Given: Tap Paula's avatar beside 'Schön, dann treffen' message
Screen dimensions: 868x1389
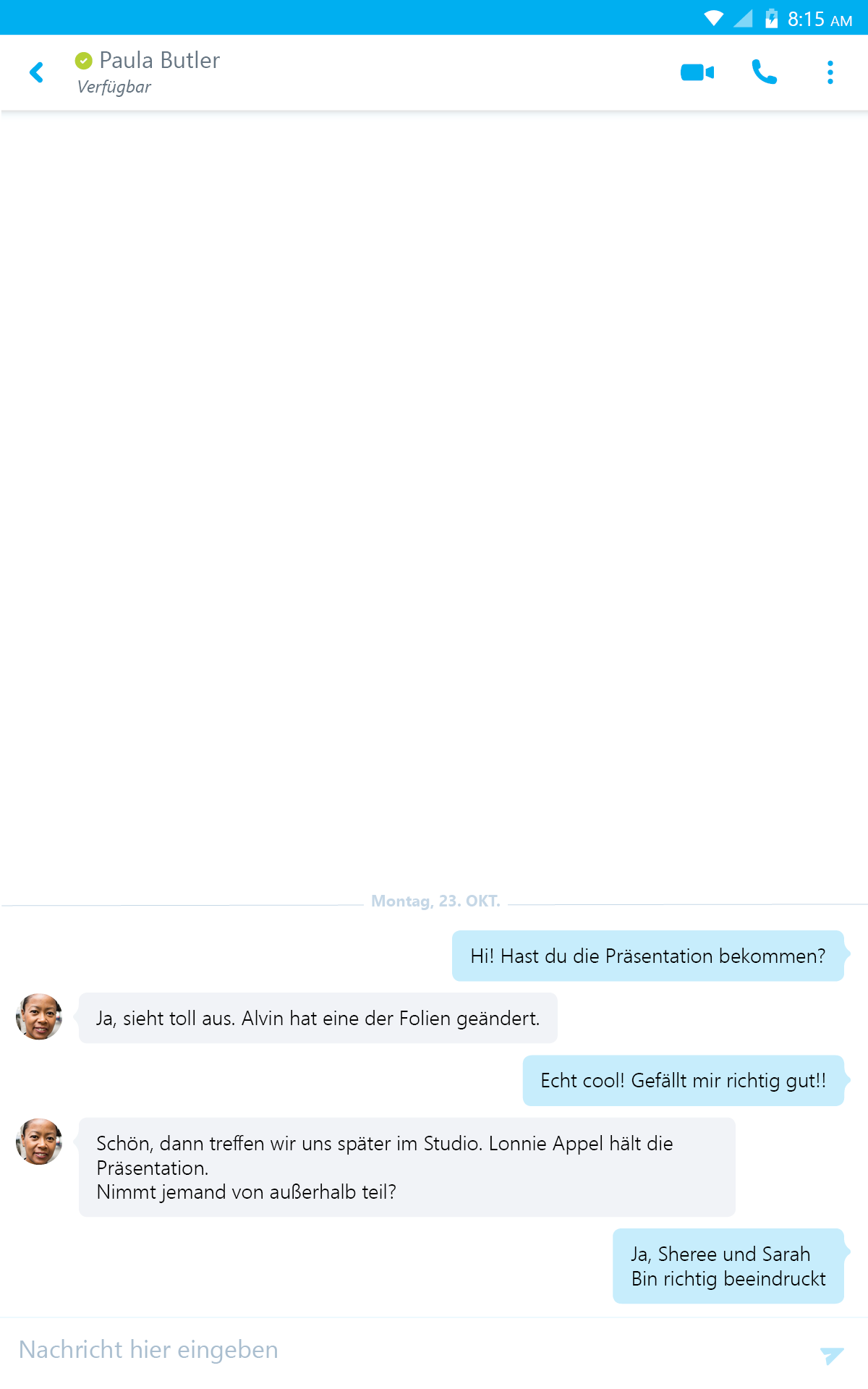Looking at the screenshot, I should [39, 1142].
